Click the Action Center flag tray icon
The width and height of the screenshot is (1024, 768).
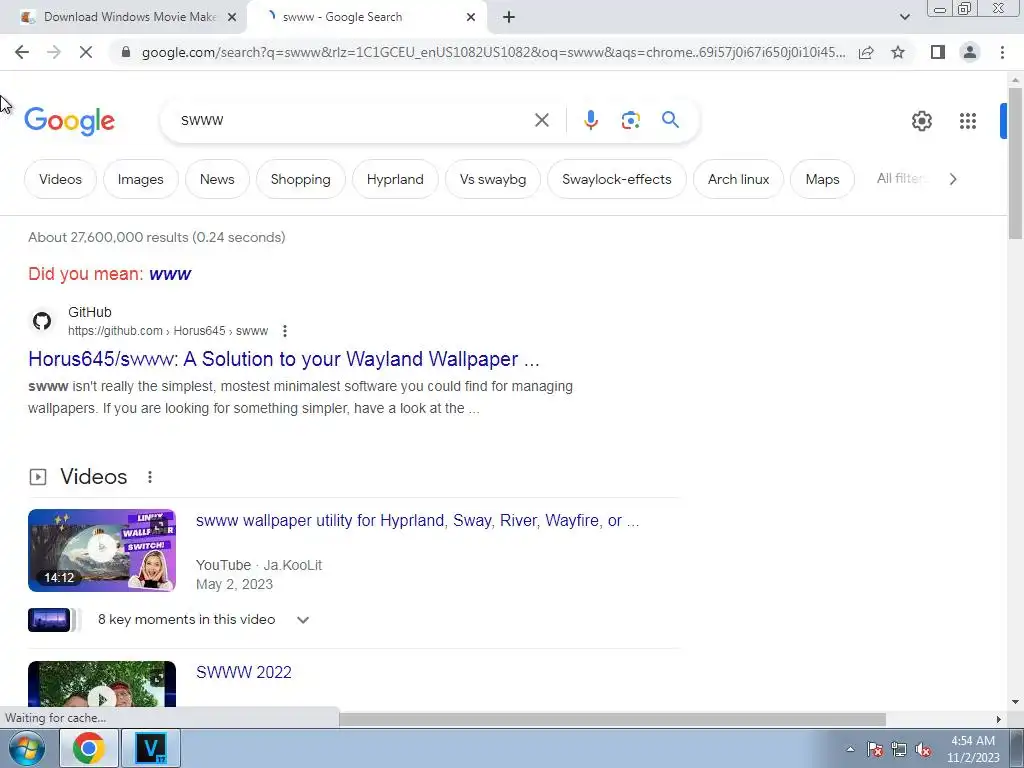pyautogui.click(x=875, y=749)
